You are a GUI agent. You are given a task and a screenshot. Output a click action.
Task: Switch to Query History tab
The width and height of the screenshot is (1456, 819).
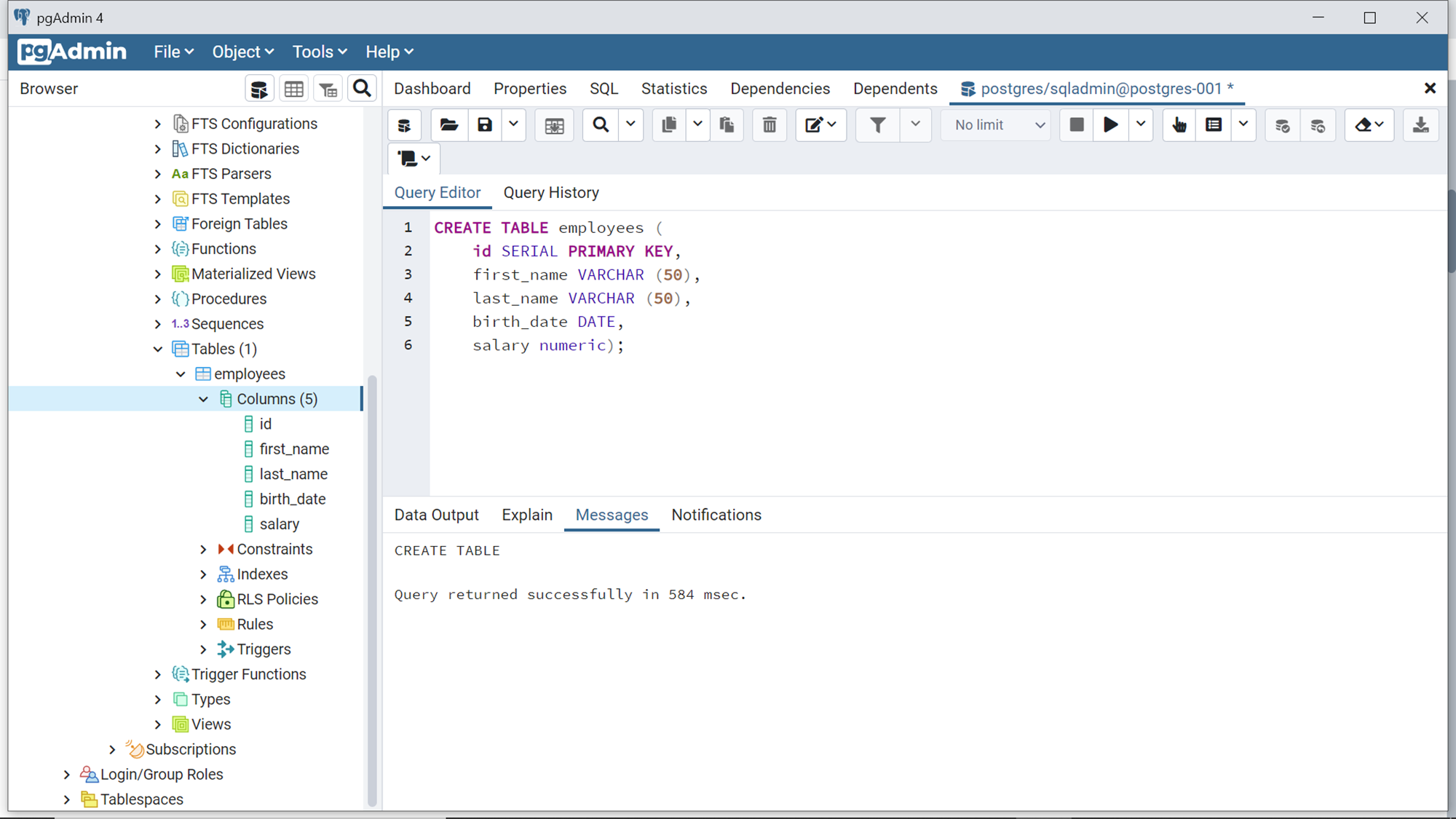(x=551, y=193)
